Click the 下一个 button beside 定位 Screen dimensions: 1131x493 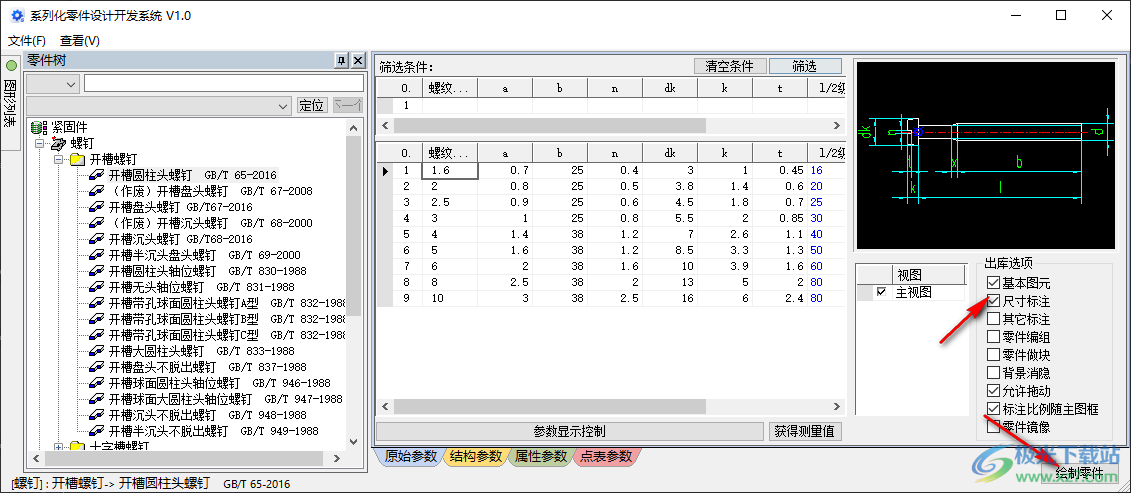(x=348, y=105)
